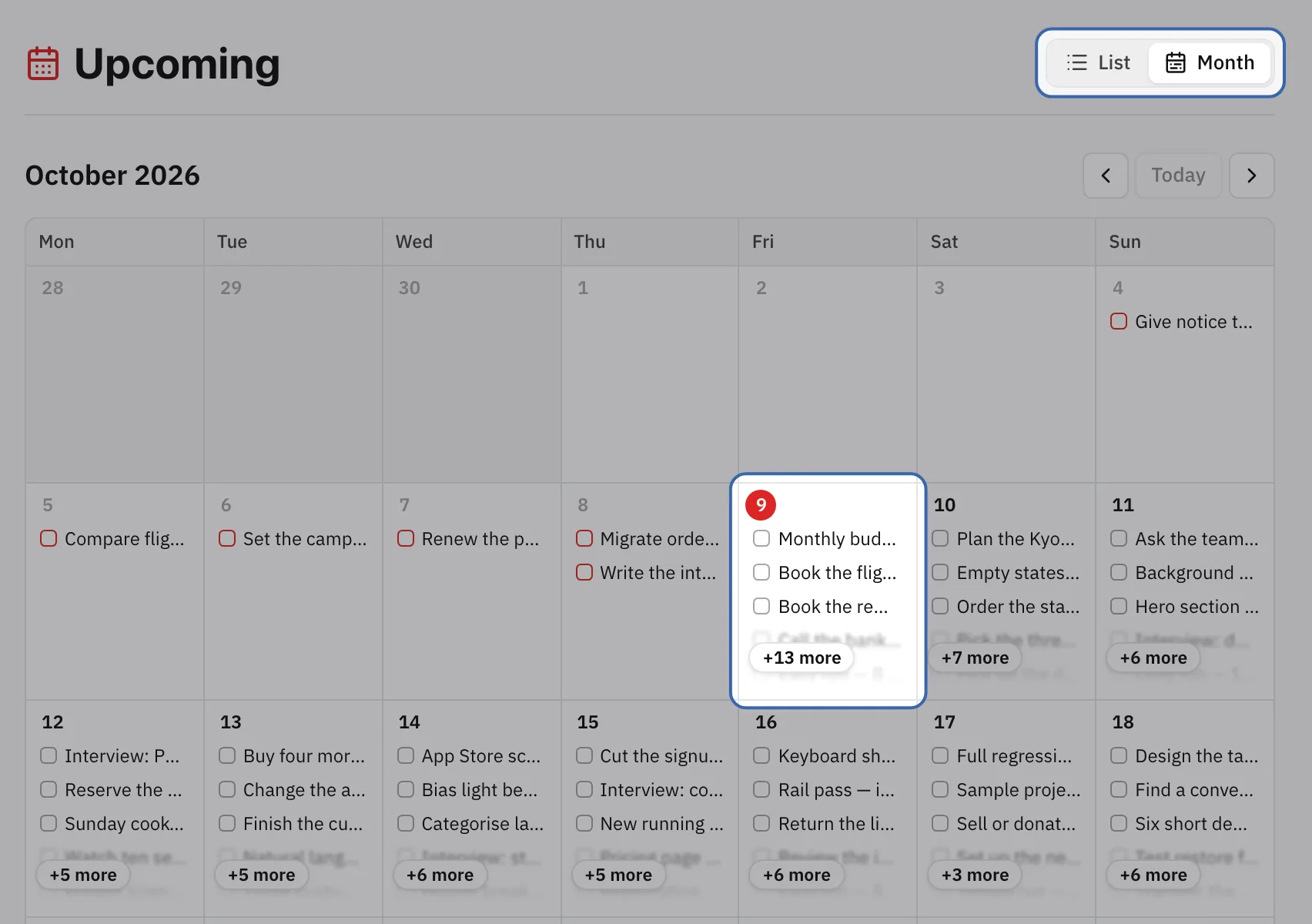1312x924 pixels.
Task: Go to the next month
Action: tap(1252, 176)
